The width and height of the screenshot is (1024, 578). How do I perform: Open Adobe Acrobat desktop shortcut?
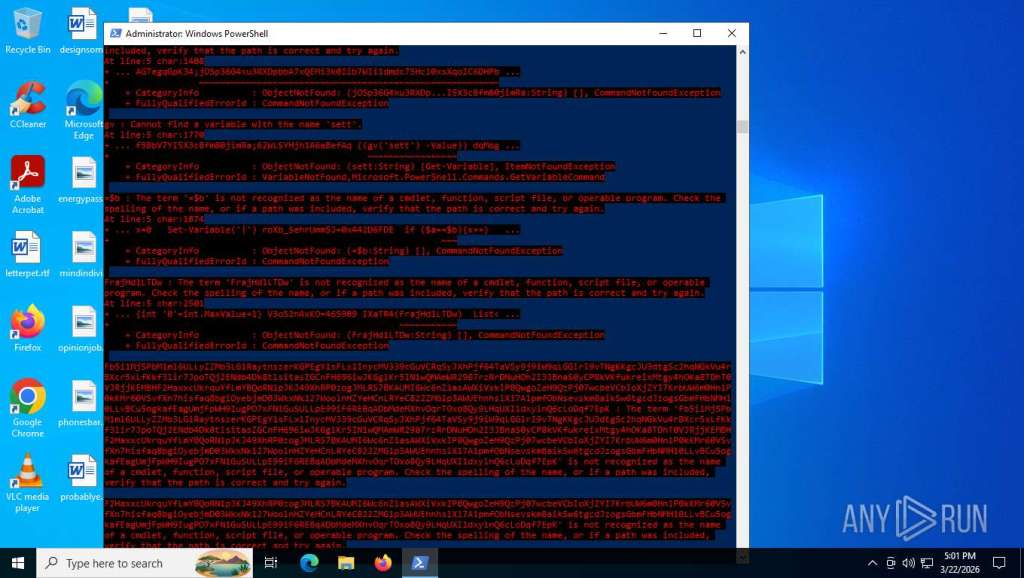click(x=28, y=178)
